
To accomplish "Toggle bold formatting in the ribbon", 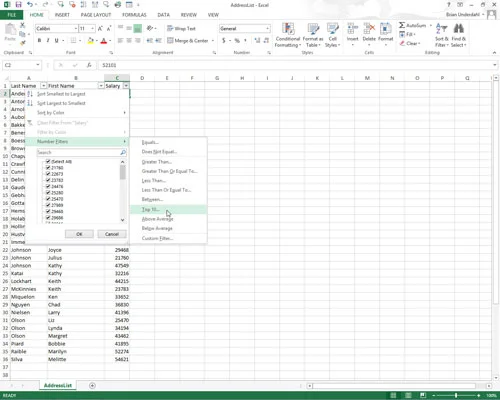I will [39, 40].
